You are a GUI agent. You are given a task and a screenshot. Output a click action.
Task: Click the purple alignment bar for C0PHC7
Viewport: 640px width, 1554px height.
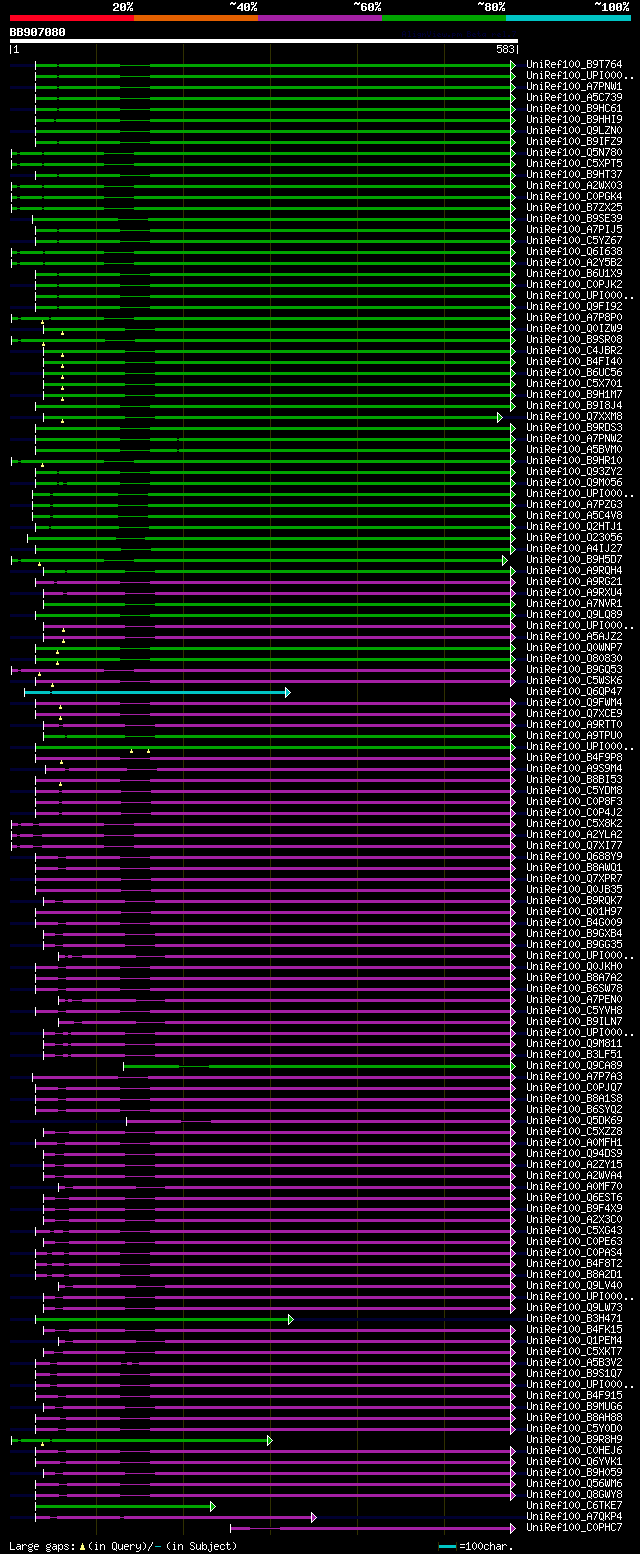373,1528
